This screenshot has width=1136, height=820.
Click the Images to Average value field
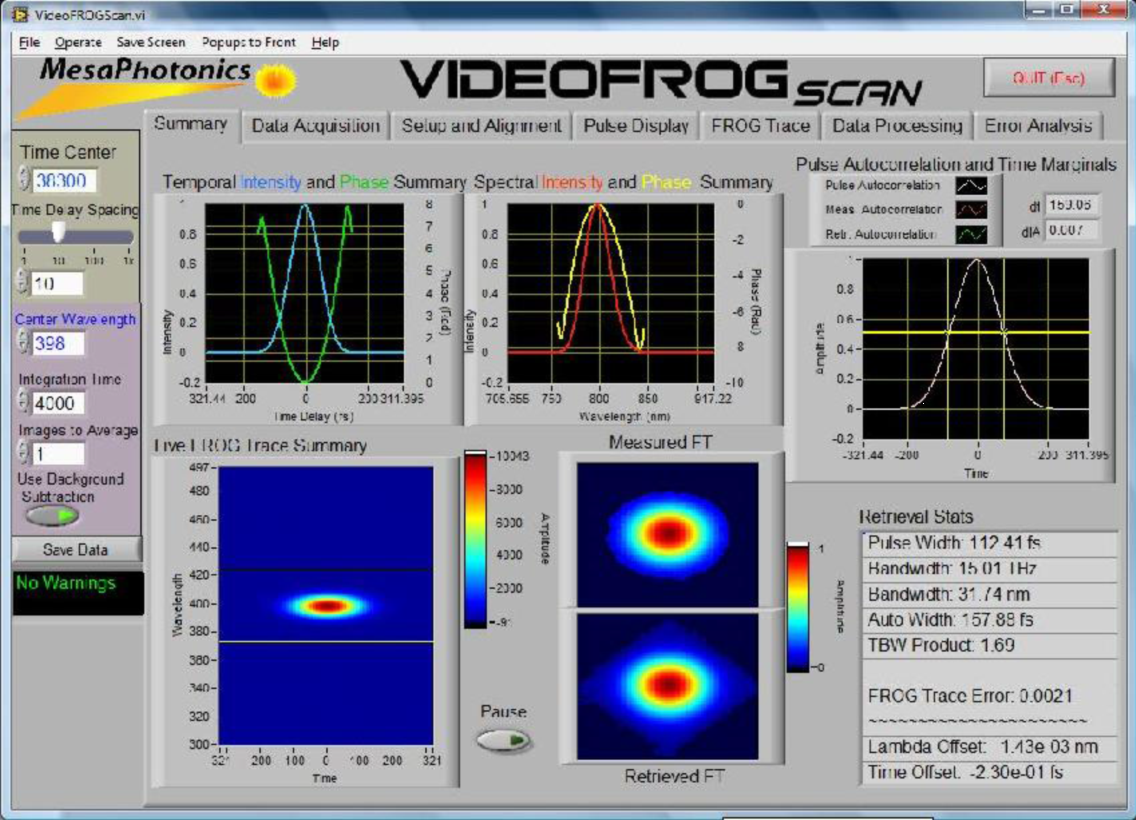(x=59, y=454)
